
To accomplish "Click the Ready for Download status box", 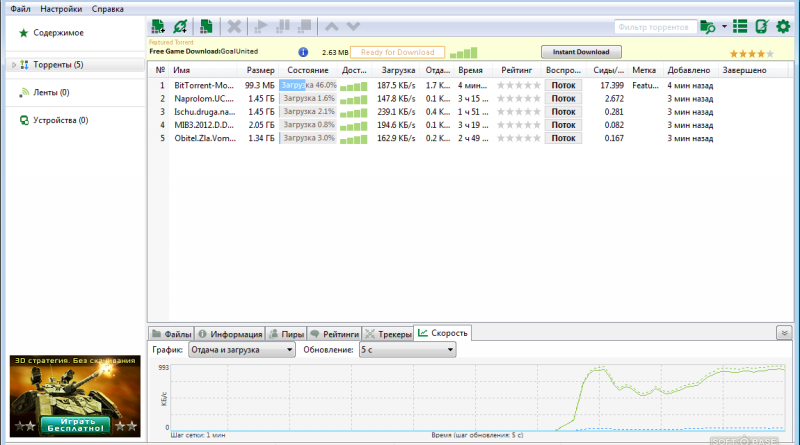I will tap(397, 53).
